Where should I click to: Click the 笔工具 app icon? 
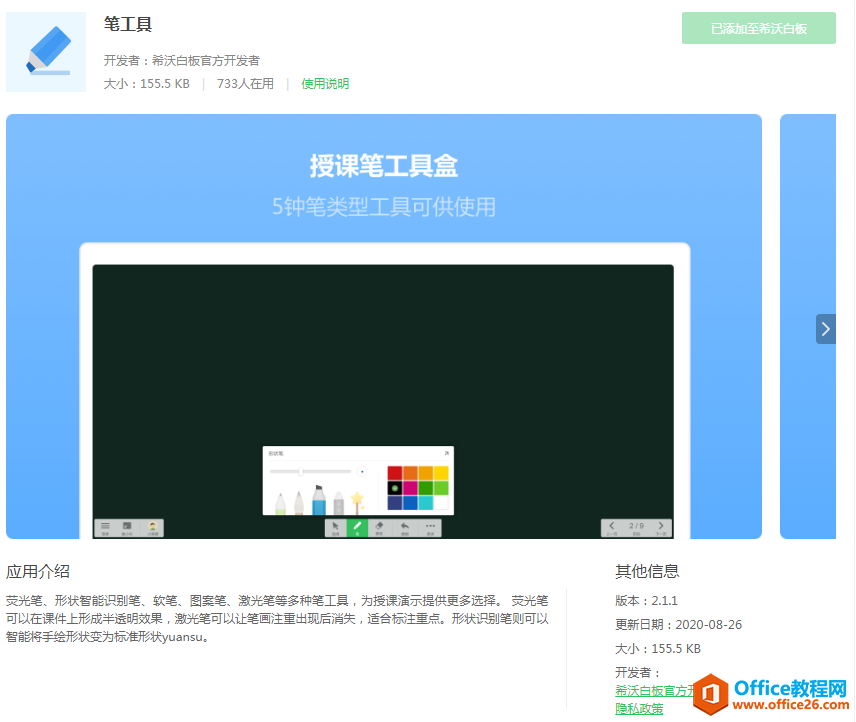(46, 52)
